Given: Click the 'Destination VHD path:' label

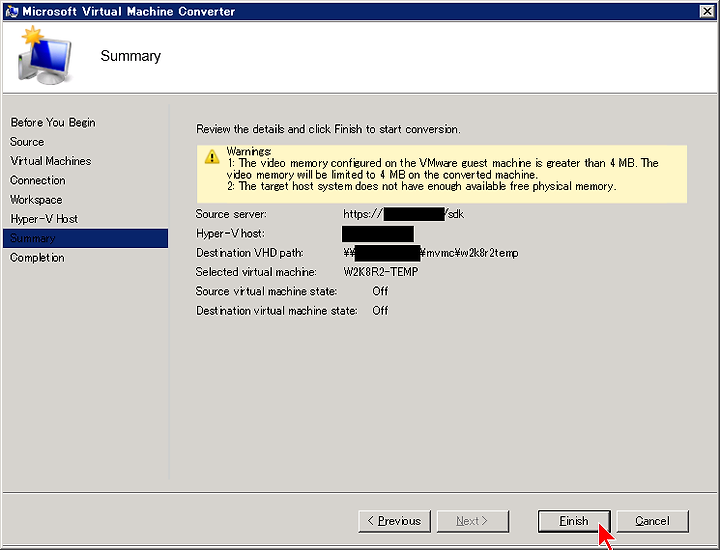Looking at the screenshot, I should click(x=249, y=253).
